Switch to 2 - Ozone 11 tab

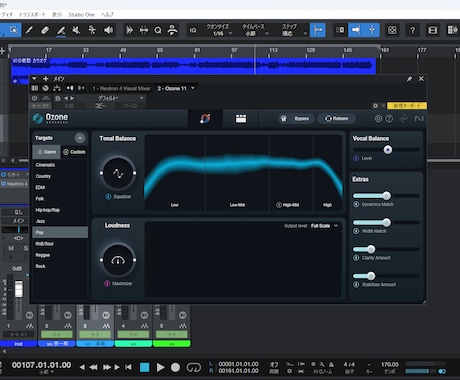[172, 88]
